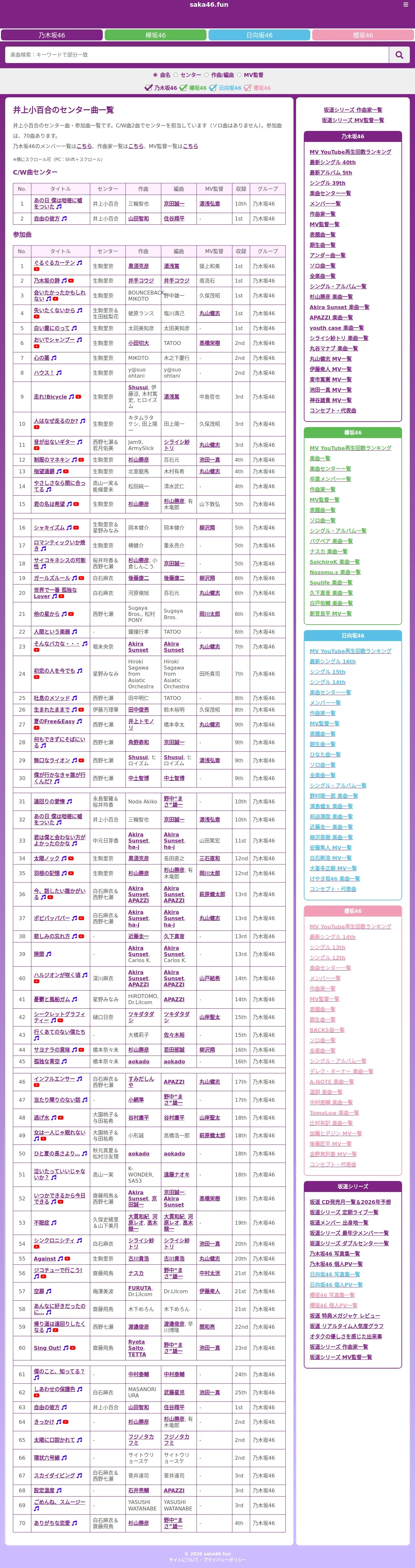
Task: Switch to the 日向坂46 tab
Action: click(x=259, y=35)
